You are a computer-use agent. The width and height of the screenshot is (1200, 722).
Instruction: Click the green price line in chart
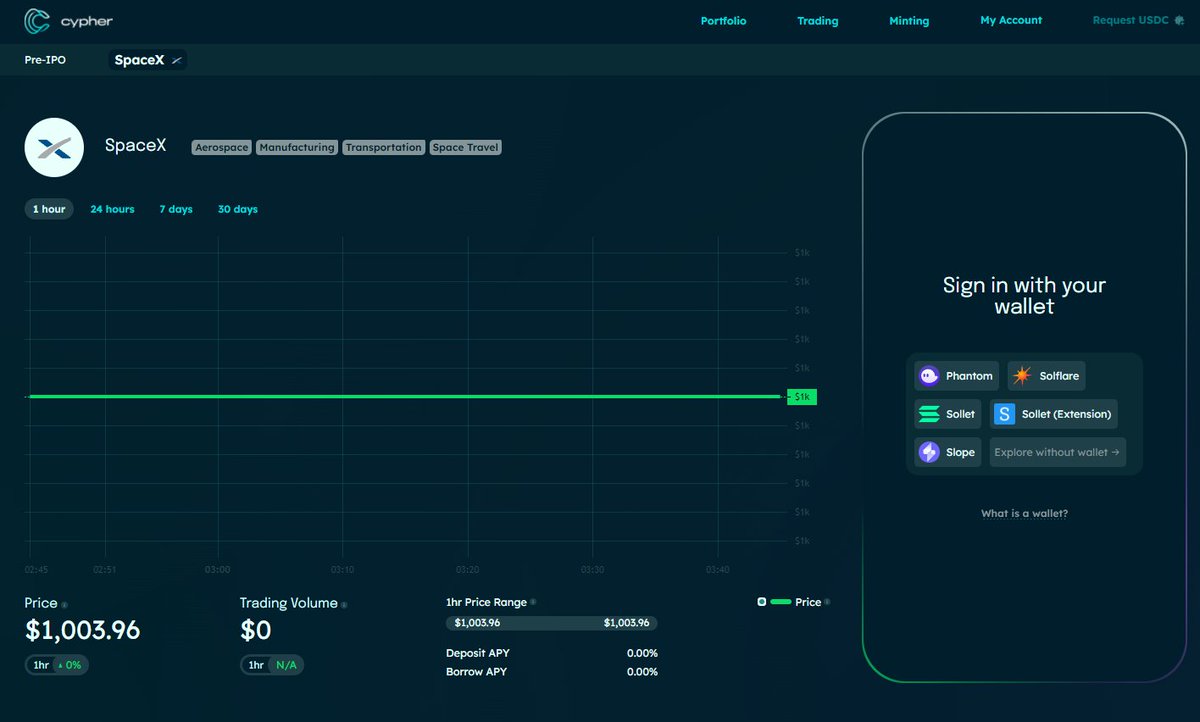pos(404,397)
